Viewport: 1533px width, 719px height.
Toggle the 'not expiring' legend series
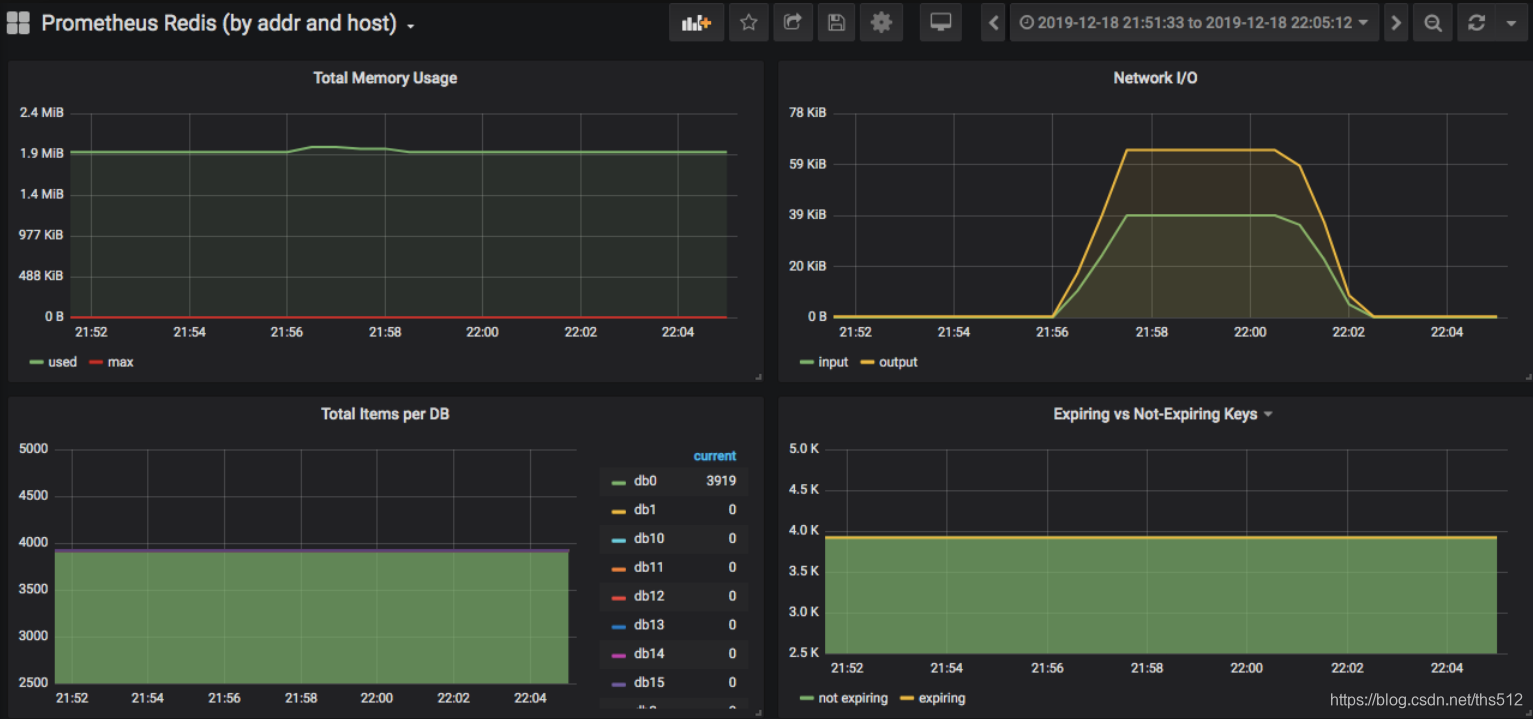(x=853, y=698)
